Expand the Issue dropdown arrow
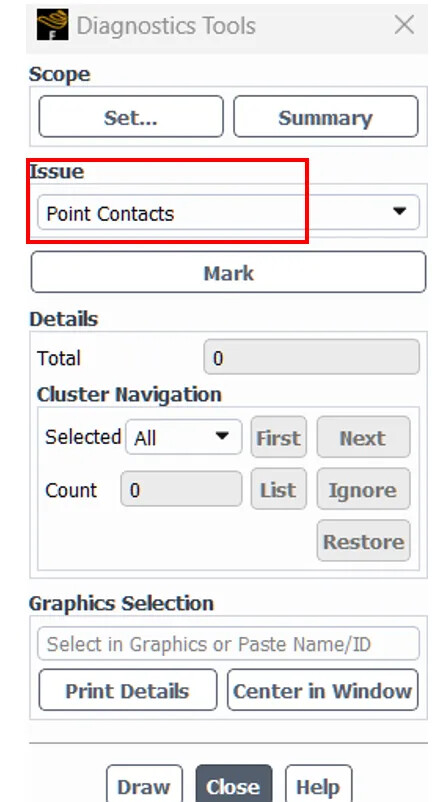The image size is (432, 802). pos(399,211)
